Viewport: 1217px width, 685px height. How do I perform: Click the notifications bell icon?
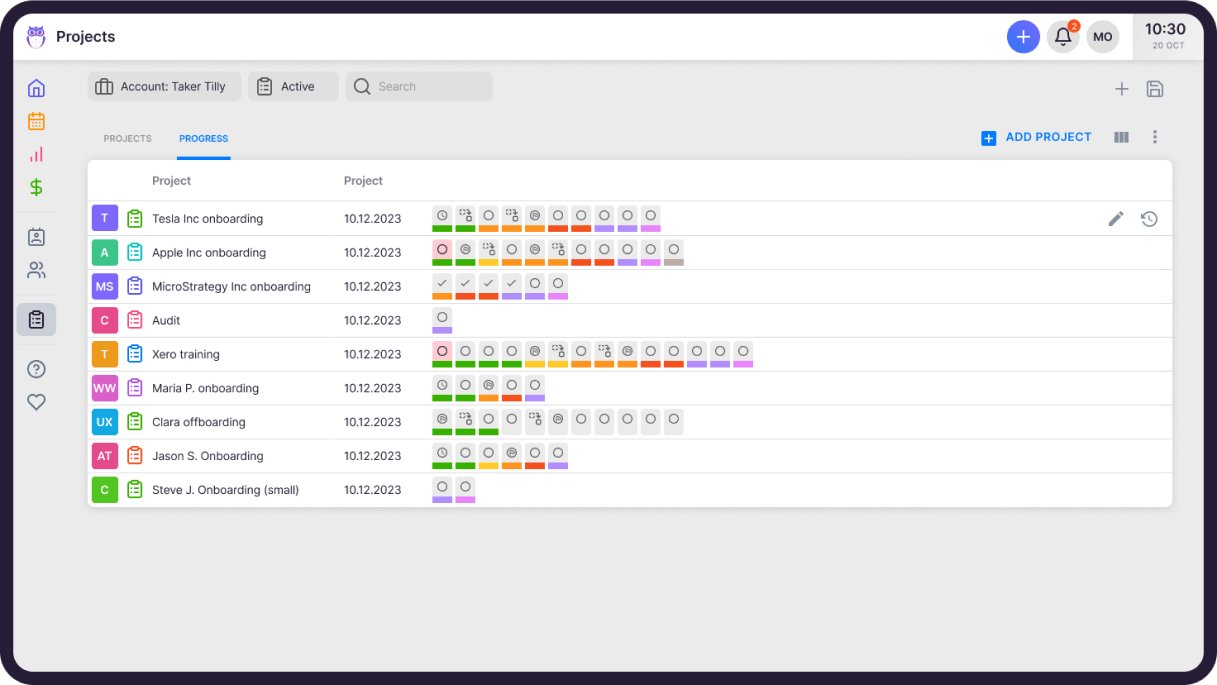pos(1063,37)
